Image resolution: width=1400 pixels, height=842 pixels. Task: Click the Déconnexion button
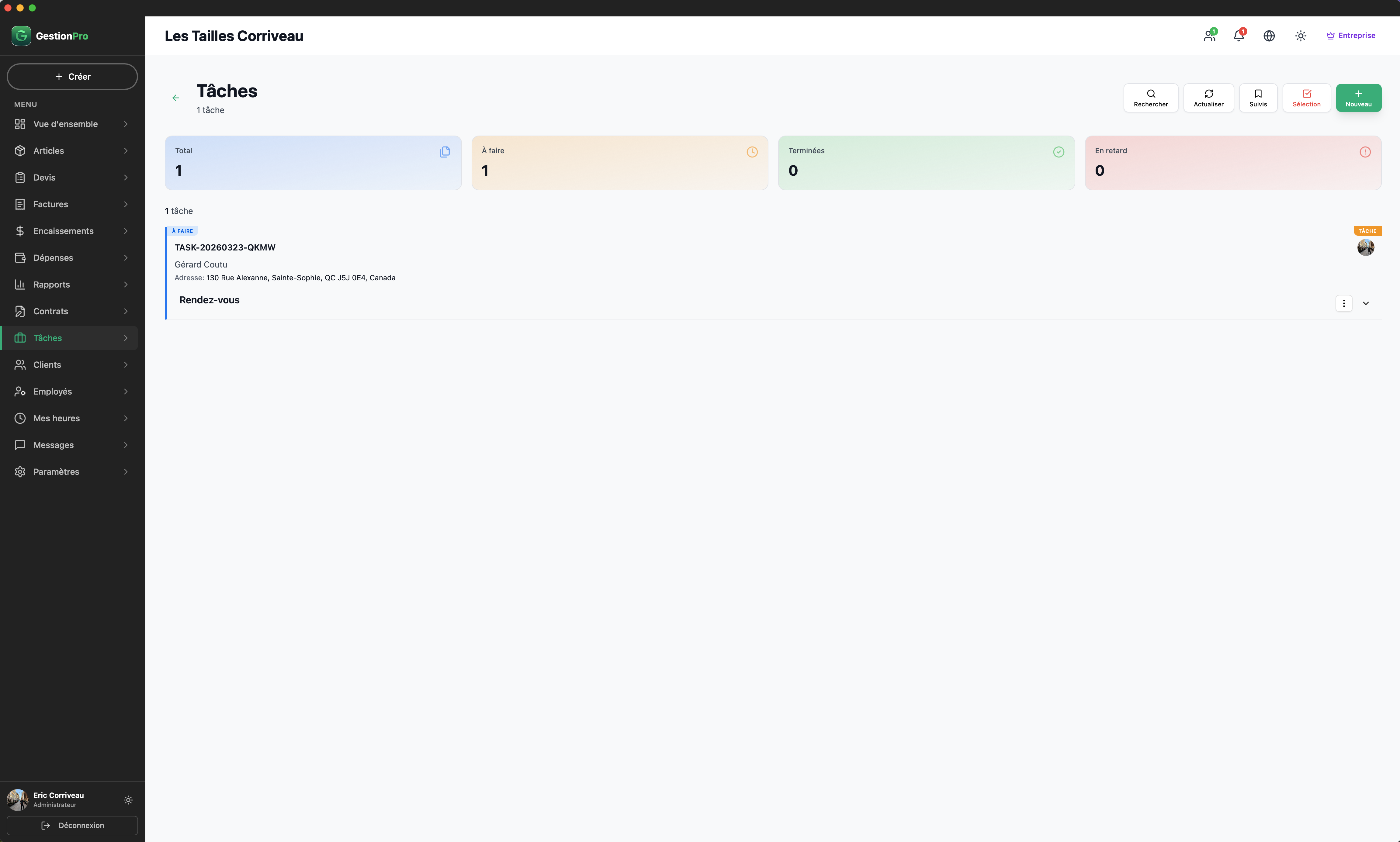click(x=72, y=825)
